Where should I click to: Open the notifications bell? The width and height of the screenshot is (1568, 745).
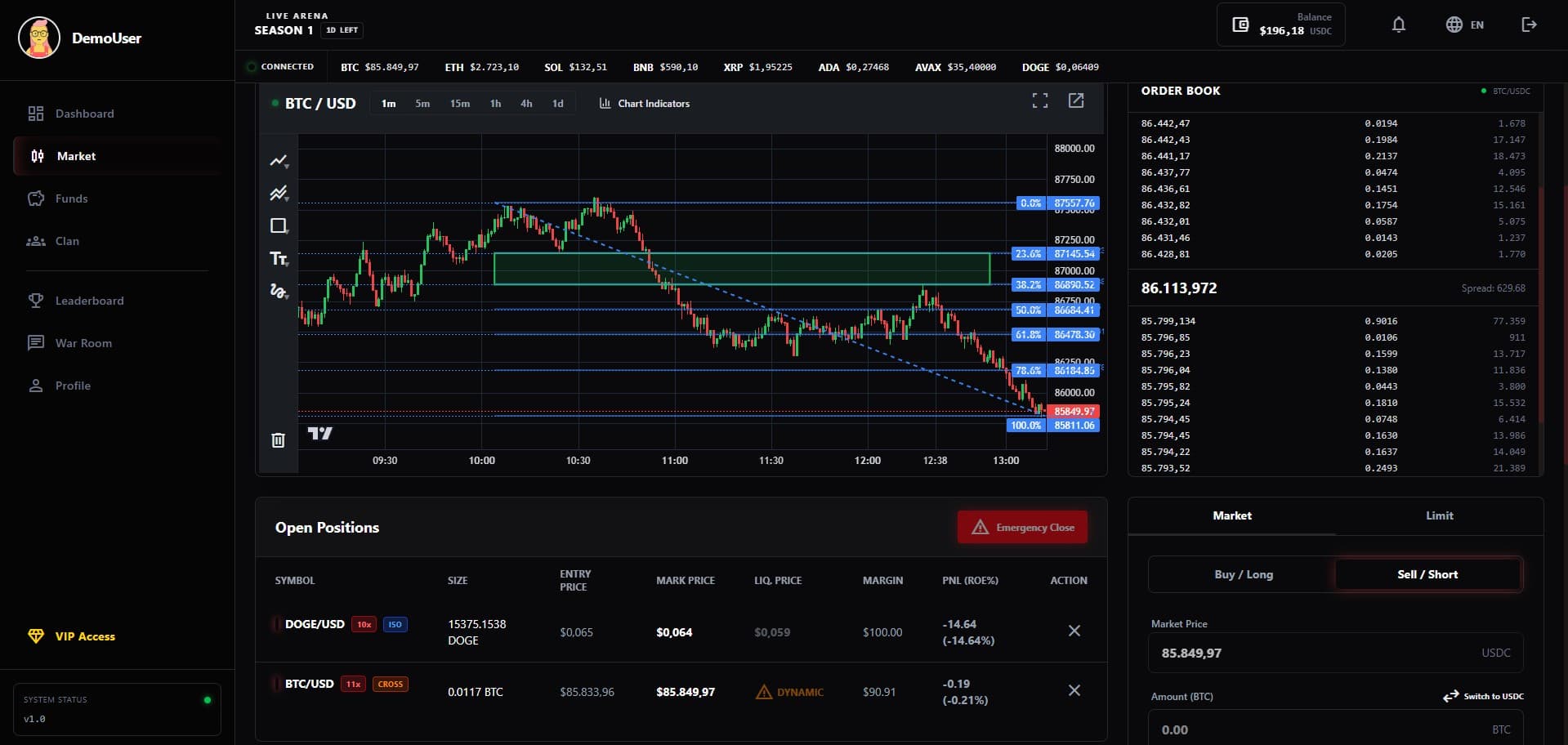[1399, 25]
